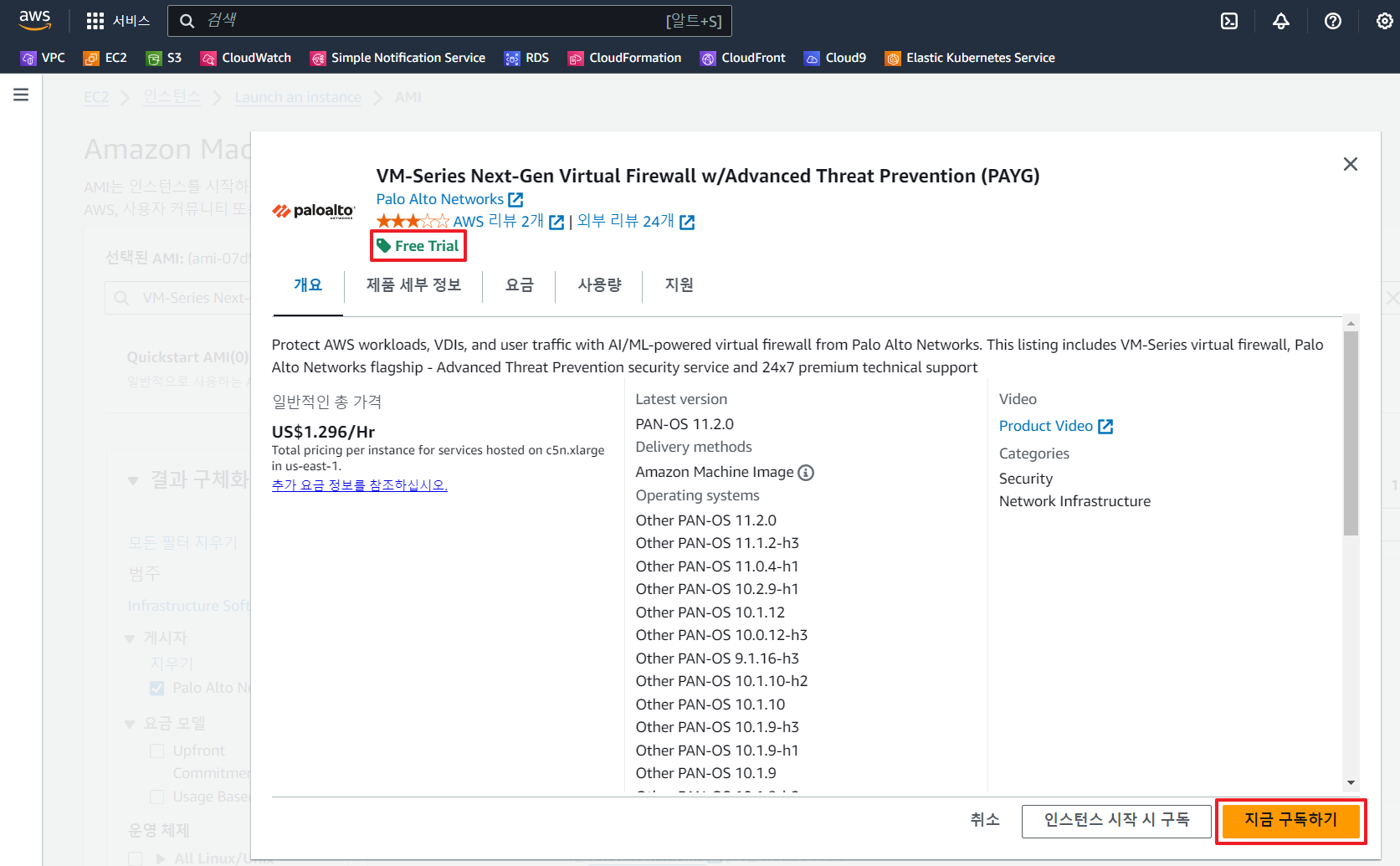The width and height of the screenshot is (1400, 866).
Task: Click the dialog scrollbar up arrow
Action: pos(1351,323)
